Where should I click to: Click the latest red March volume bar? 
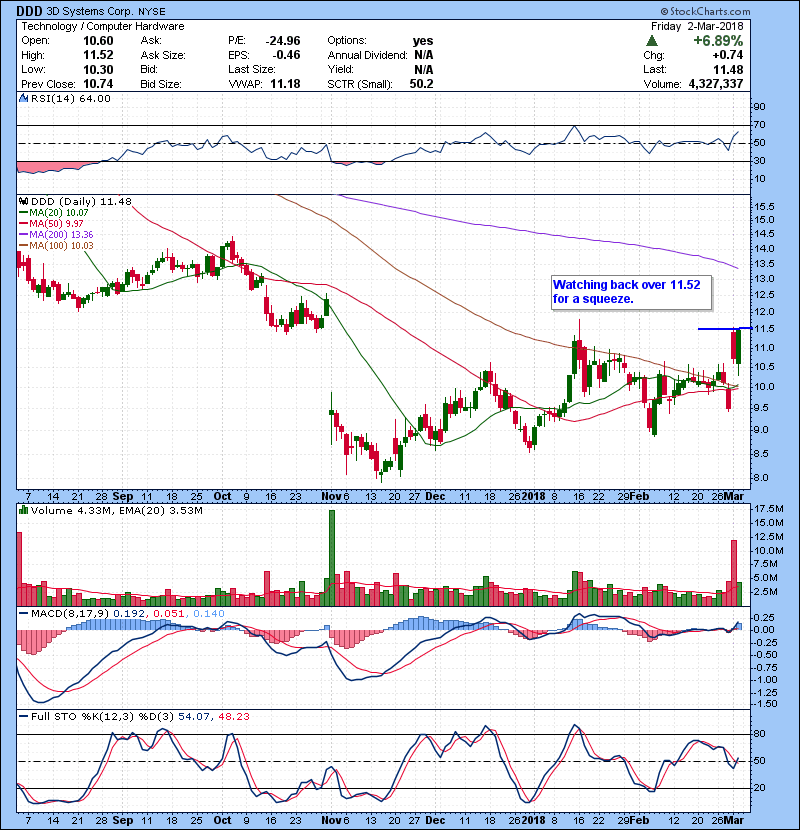coord(734,573)
